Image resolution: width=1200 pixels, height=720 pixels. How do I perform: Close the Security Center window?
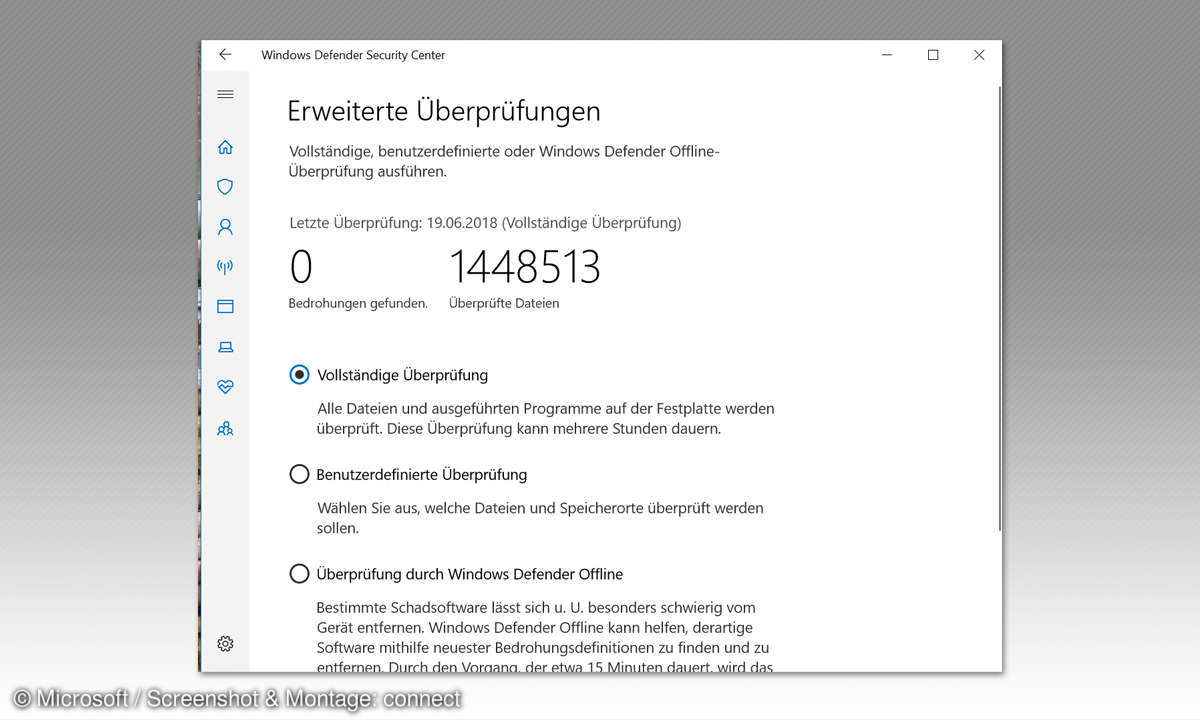pos(979,55)
